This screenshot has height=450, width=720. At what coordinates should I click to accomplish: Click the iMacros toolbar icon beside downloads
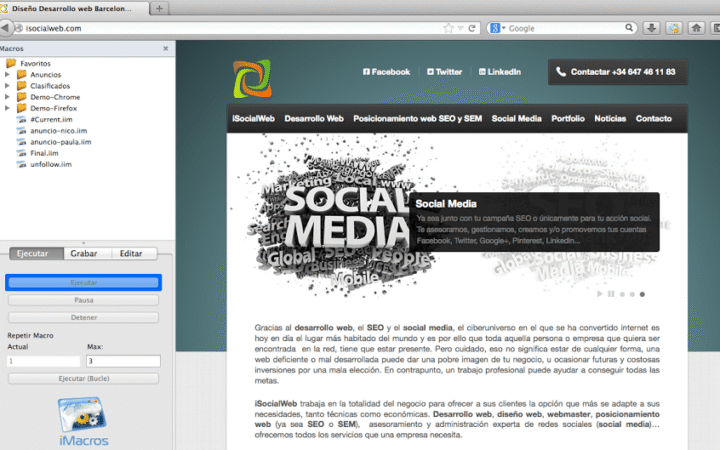click(674, 28)
